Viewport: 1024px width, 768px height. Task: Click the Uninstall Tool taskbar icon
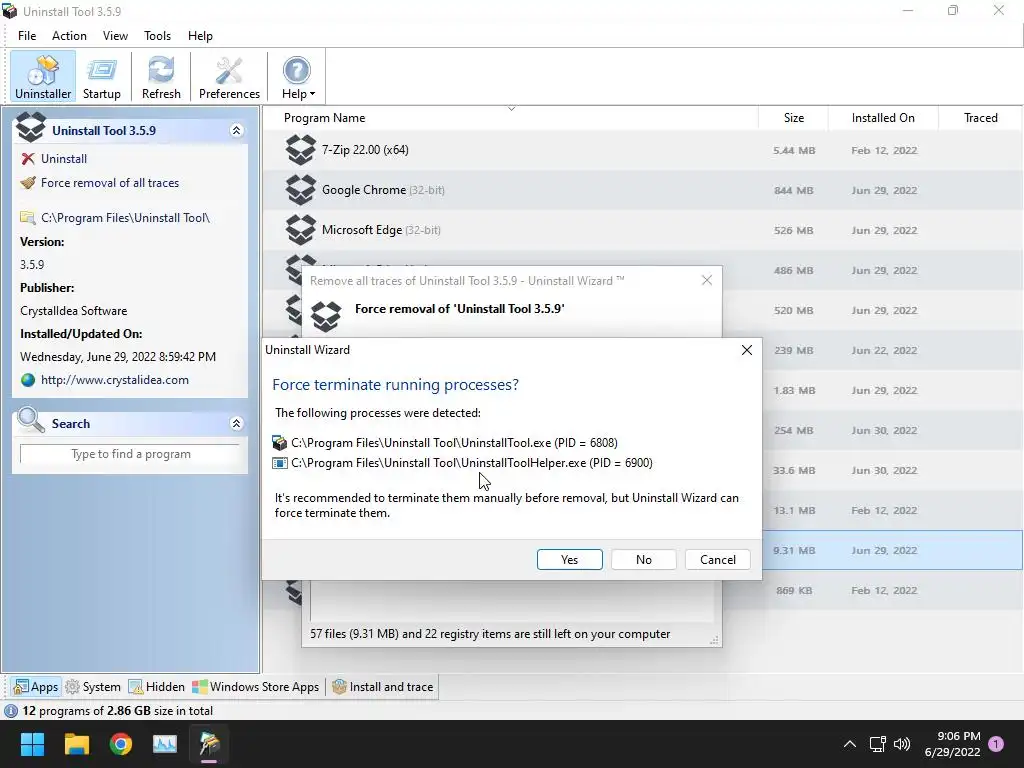[x=209, y=744]
